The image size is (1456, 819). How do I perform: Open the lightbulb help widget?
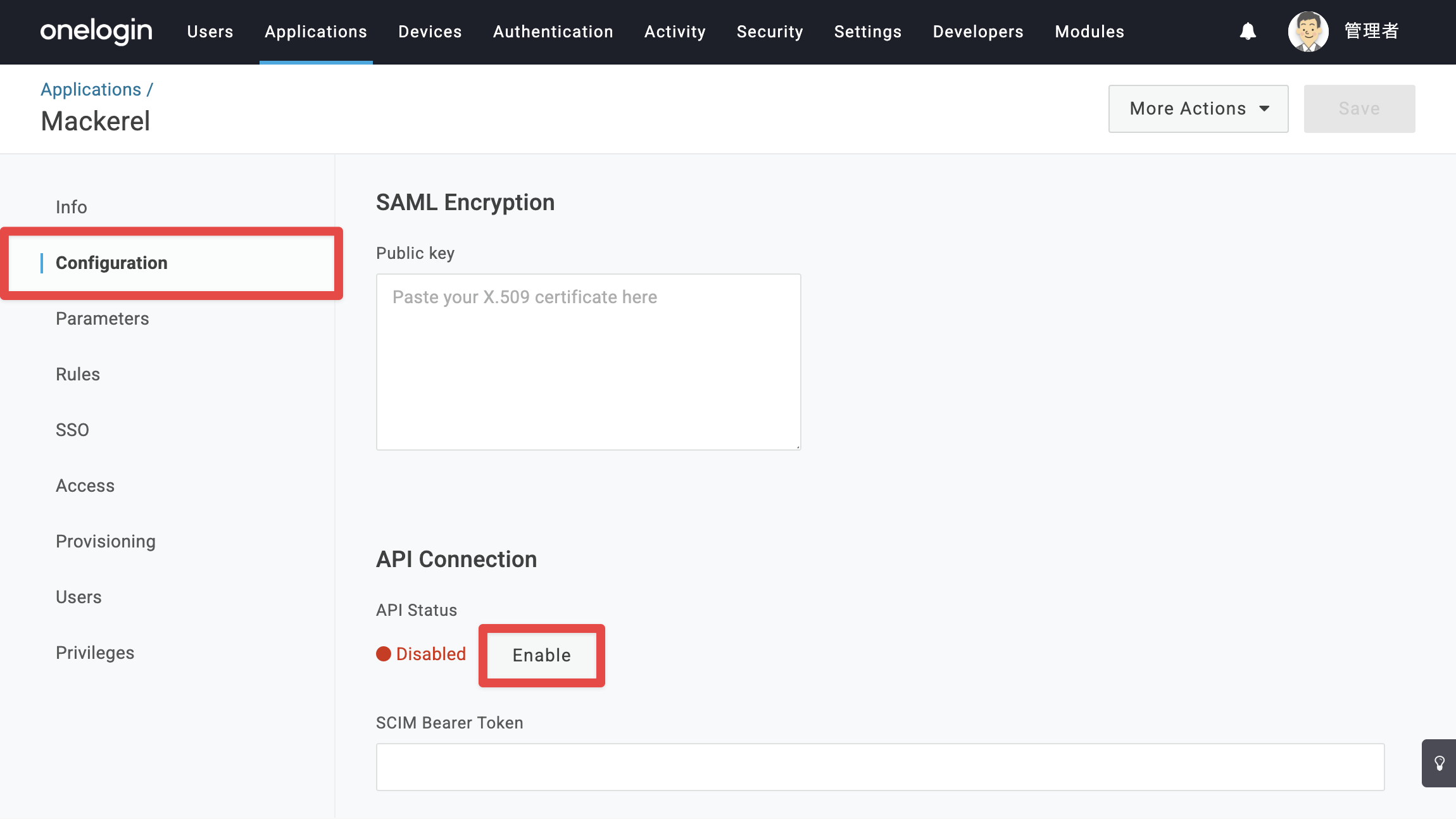coord(1439,763)
